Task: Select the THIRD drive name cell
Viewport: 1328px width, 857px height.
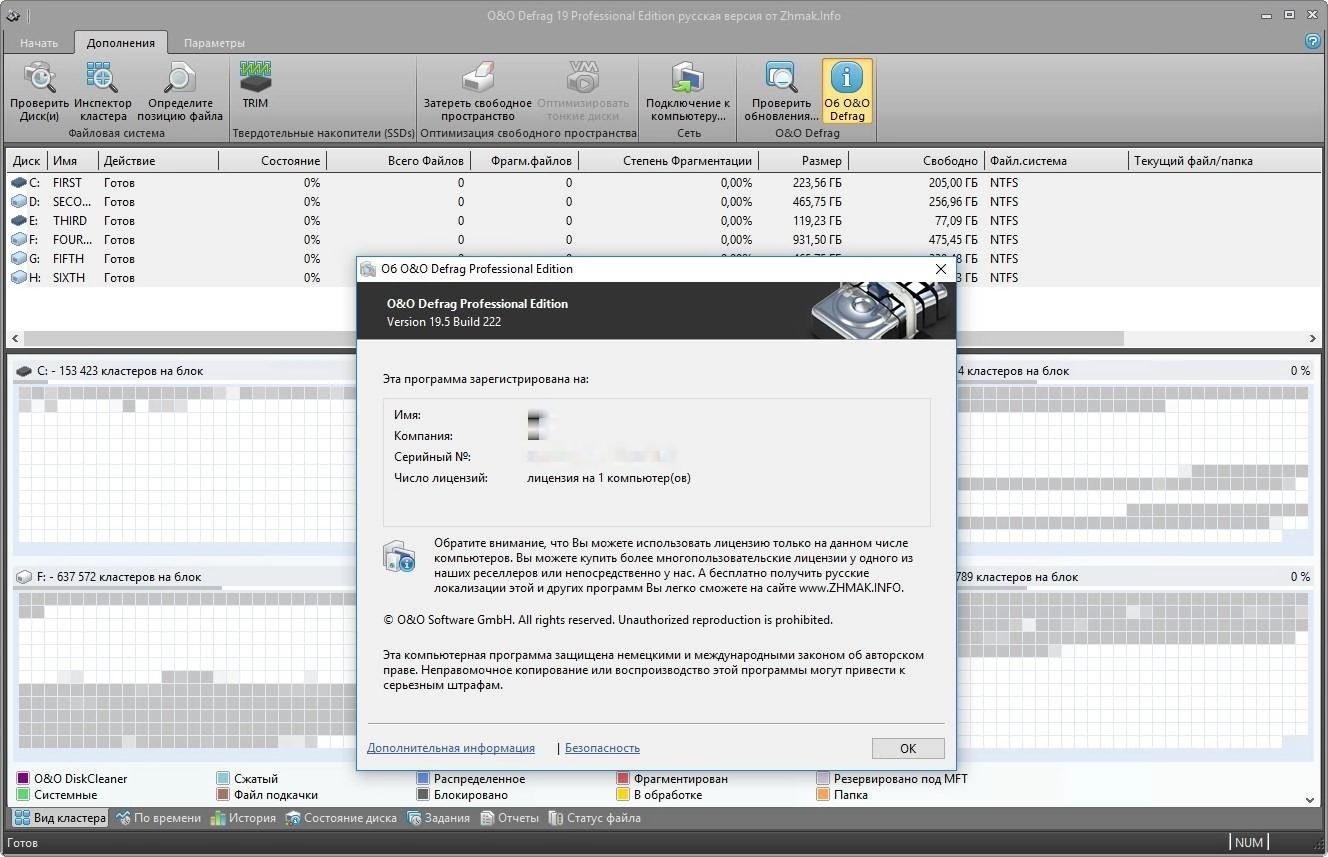Action: (x=72, y=221)
